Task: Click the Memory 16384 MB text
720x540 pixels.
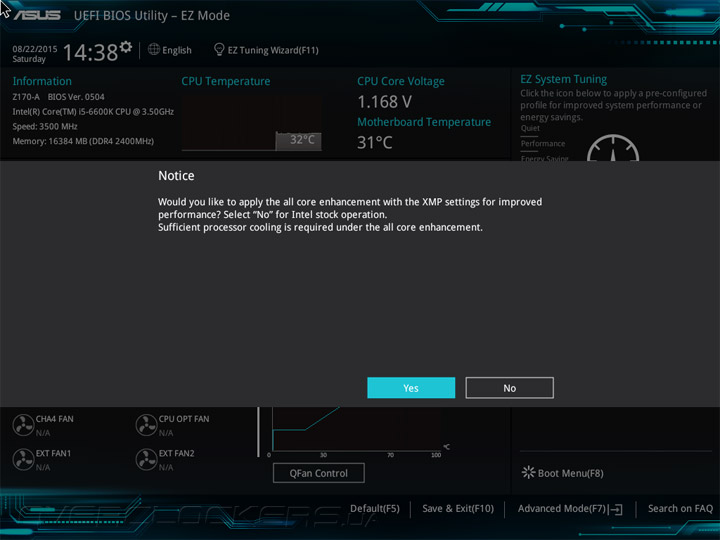Action: 83,141
